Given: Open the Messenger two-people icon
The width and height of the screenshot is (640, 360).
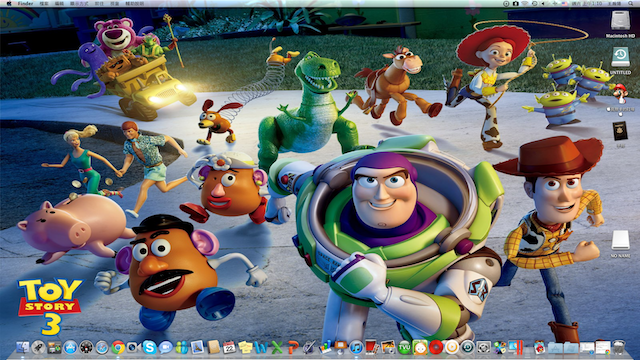Looking at the screenshot, I should coord(181,347).
